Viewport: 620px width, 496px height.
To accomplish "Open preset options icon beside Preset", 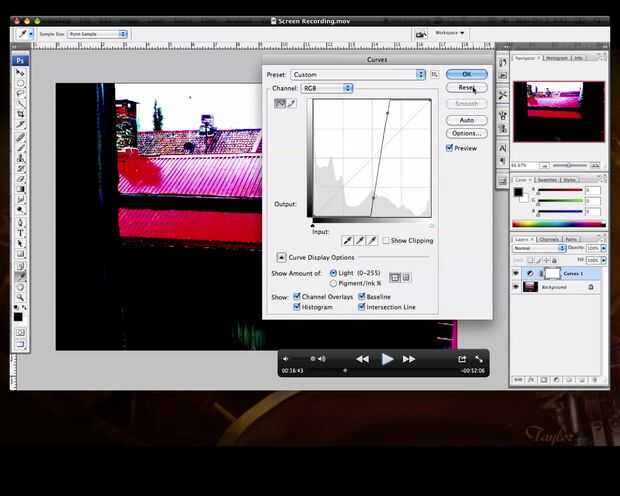I will (435, 74).
